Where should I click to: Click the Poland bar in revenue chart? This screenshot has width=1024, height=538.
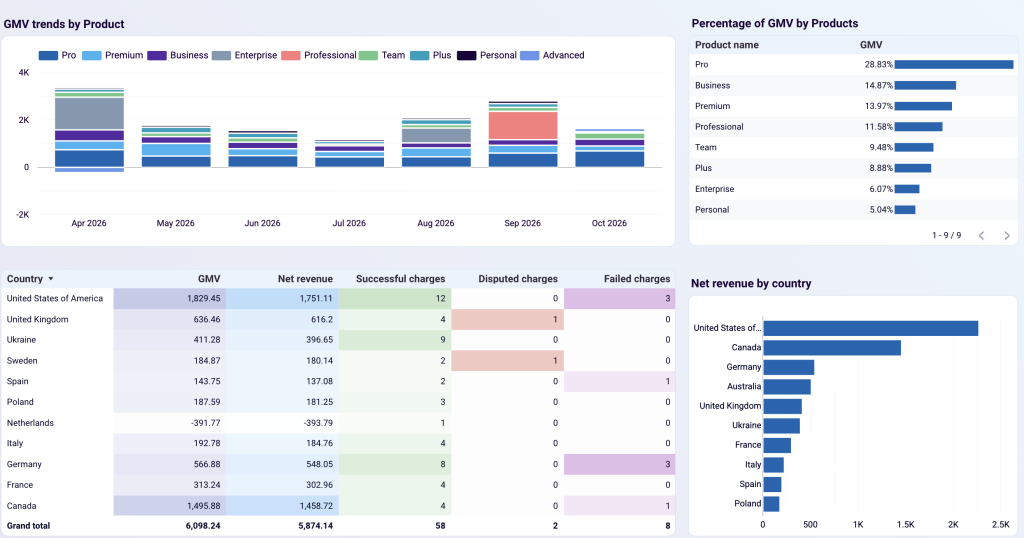coord(771,504)
